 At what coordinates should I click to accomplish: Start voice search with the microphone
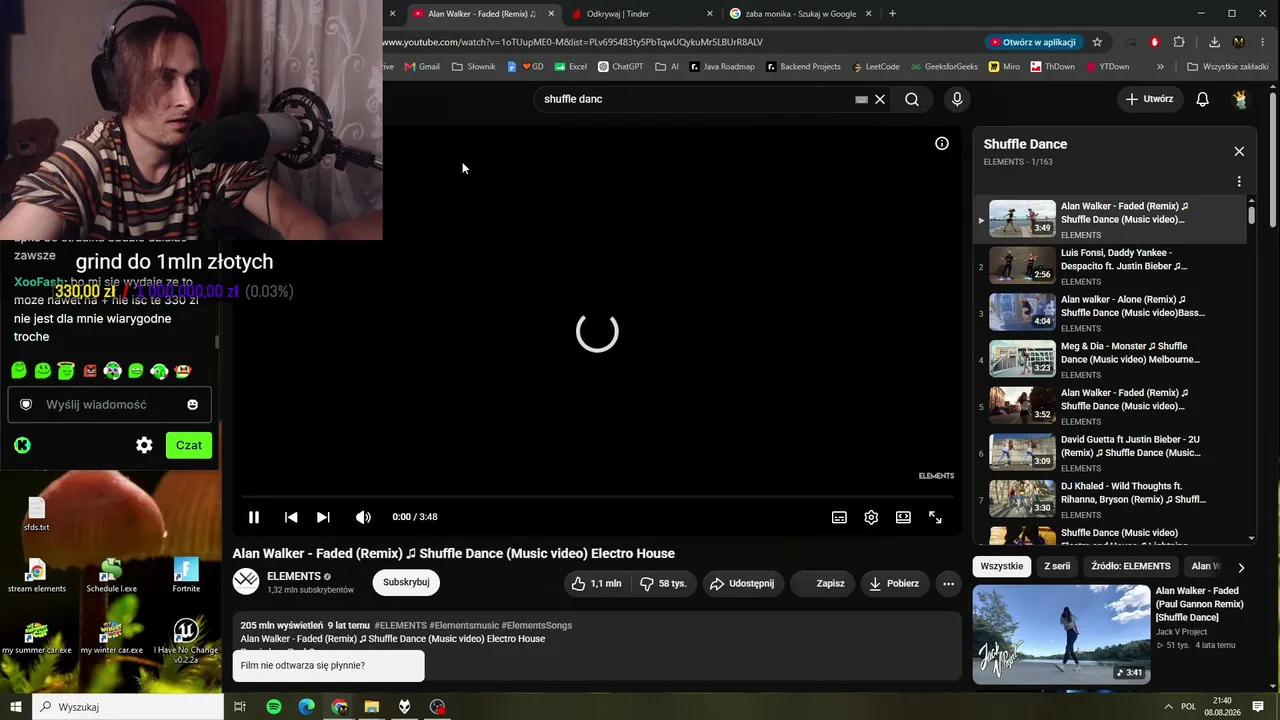[x=957, y=99]
